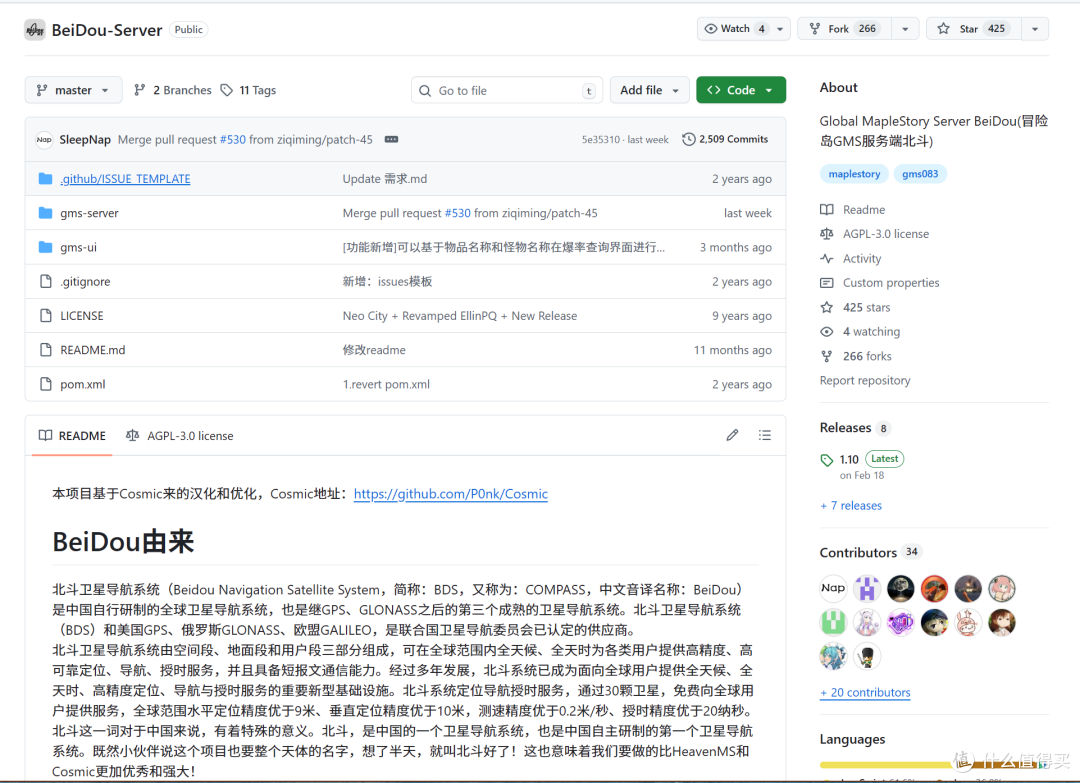The image size is (1080, 783).
Task: Click the gms-ui folder icon
Action: (x=45, y=247)
